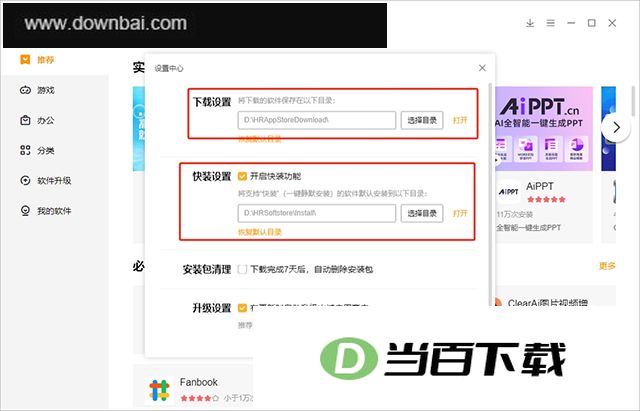Click 选择目录 button for download directory
This screenshot has width=640, height=411.
tap(422, 120)
